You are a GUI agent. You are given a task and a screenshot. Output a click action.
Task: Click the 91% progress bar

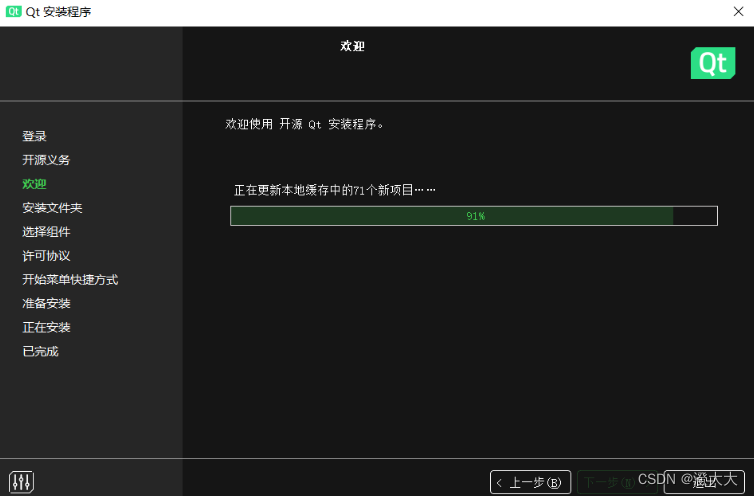coord(474,216)
